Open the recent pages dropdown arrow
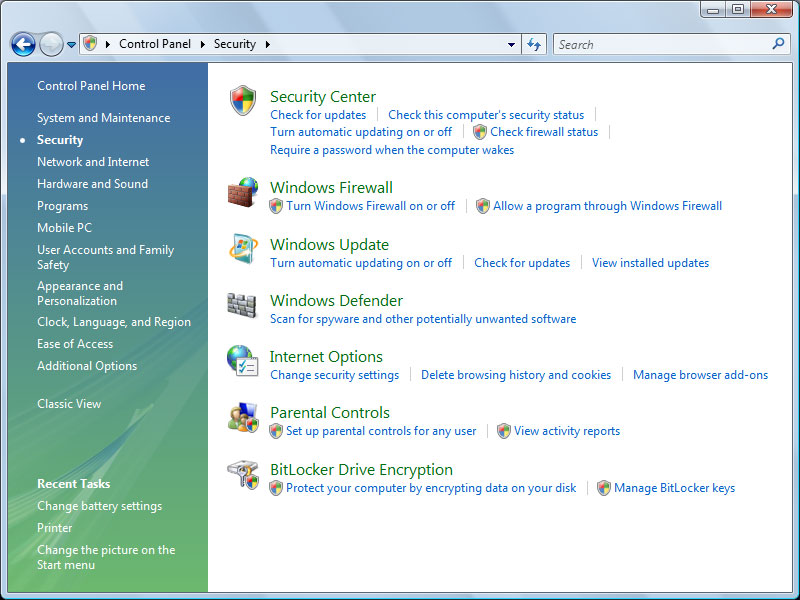The height and width of the screenshot is (600, 800). pos(71,45)
